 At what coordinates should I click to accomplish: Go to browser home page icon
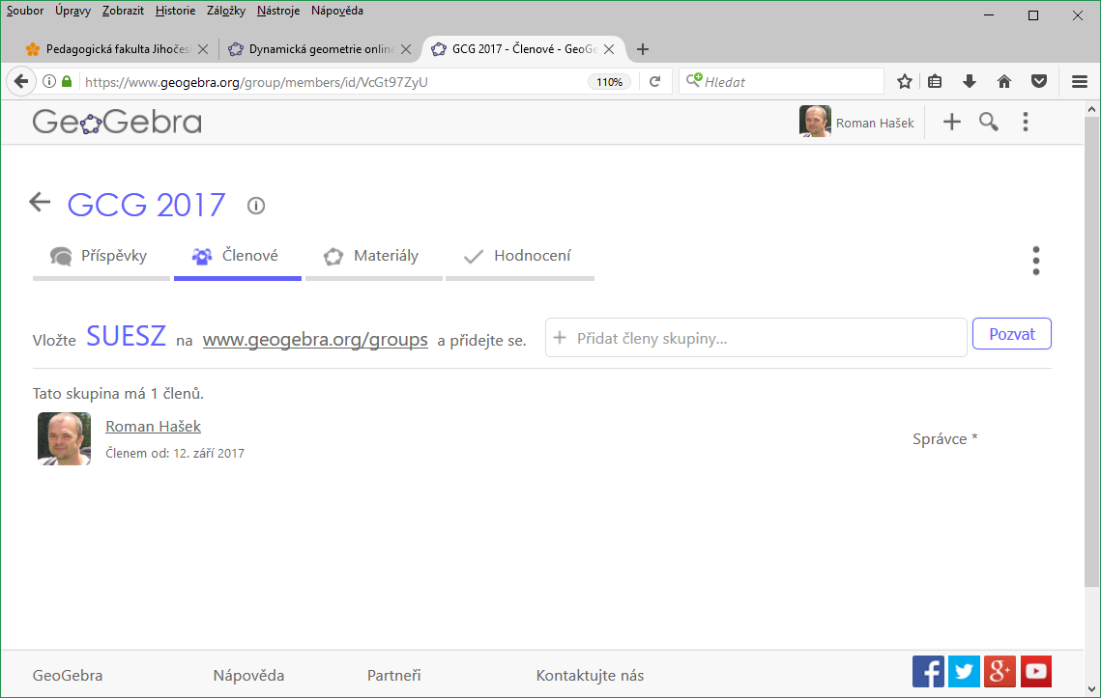point(1004,81)
